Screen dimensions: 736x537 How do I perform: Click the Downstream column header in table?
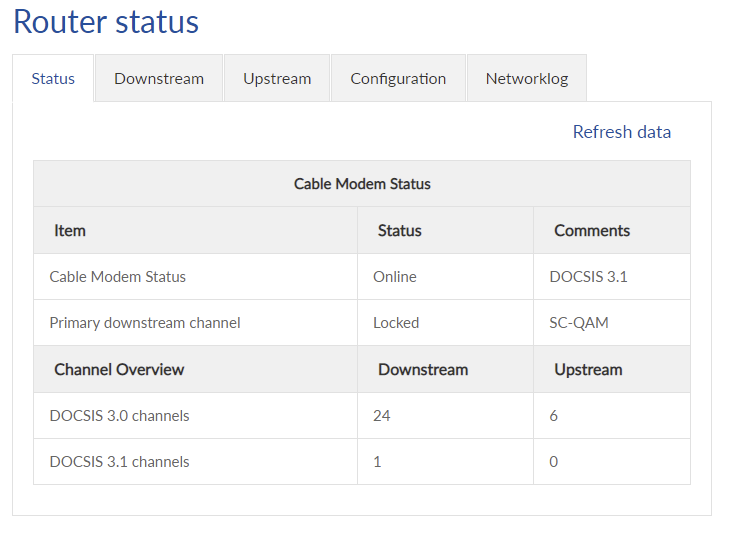[423, 369]
